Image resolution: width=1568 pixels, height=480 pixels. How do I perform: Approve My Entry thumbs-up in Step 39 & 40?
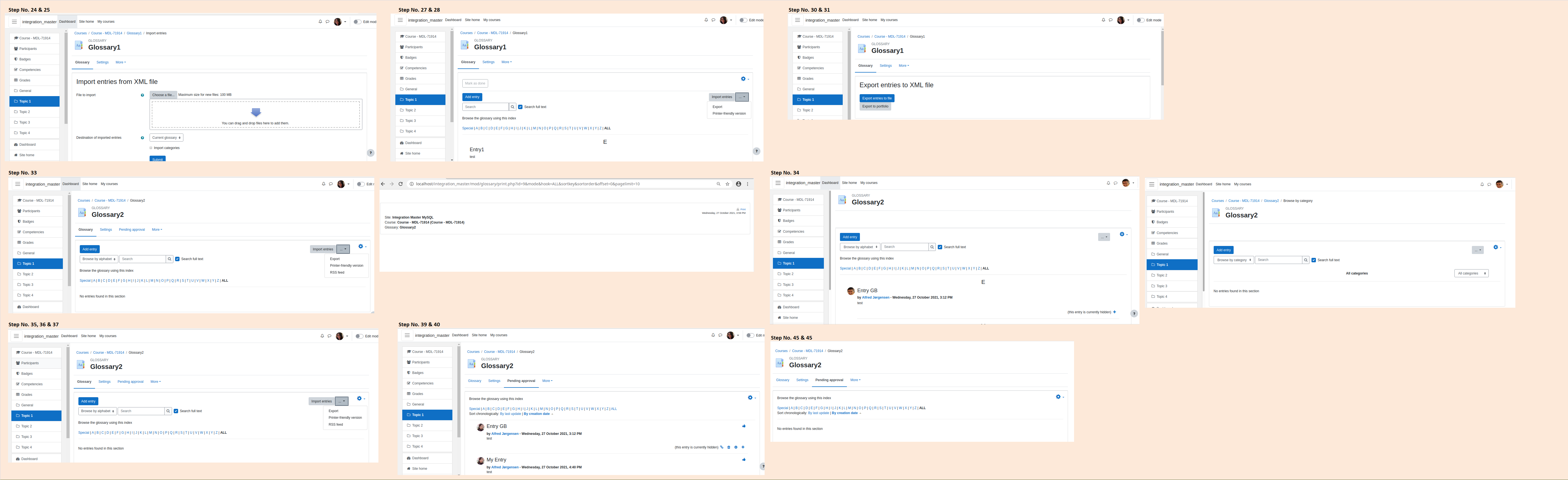(x=744, y=459)
